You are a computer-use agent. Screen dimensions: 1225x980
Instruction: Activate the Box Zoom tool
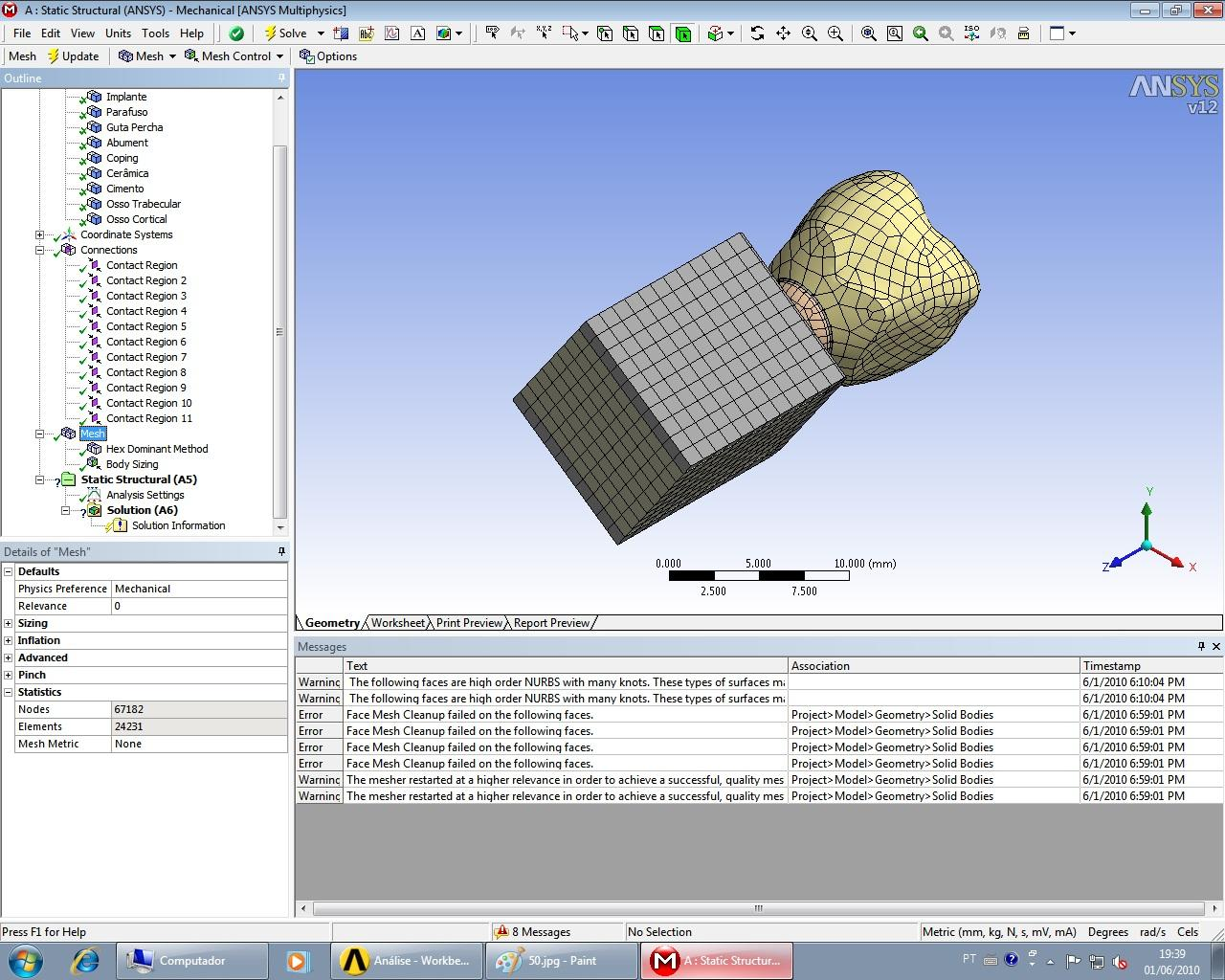pos(835,33)
